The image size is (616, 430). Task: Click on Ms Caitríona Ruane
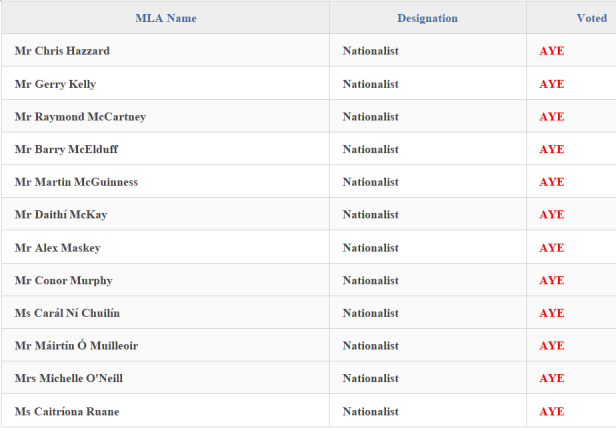(66, 411)
